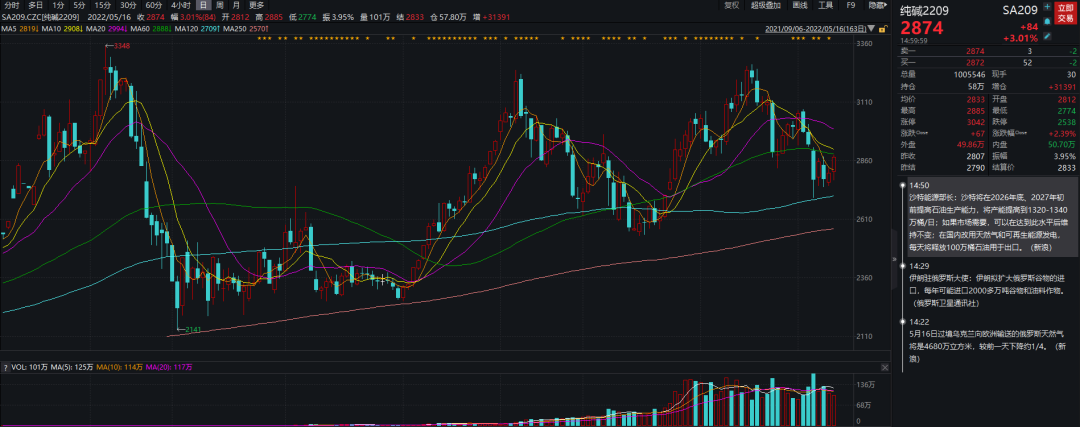Click the 增仓 value +31391 in quote panel
The height and width of the screenshot is (427, 1080).
(x=1062, y=86)
